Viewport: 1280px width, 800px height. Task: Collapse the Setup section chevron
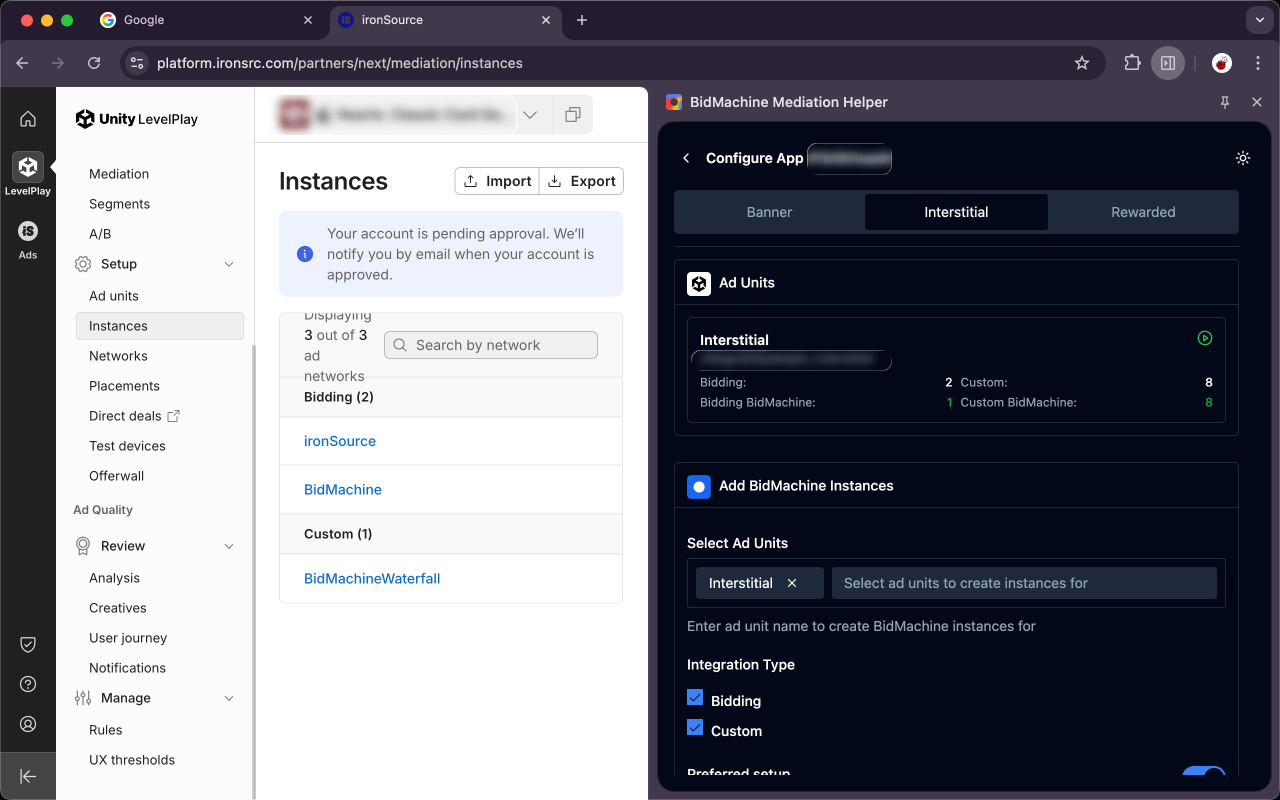coord(229,264)
